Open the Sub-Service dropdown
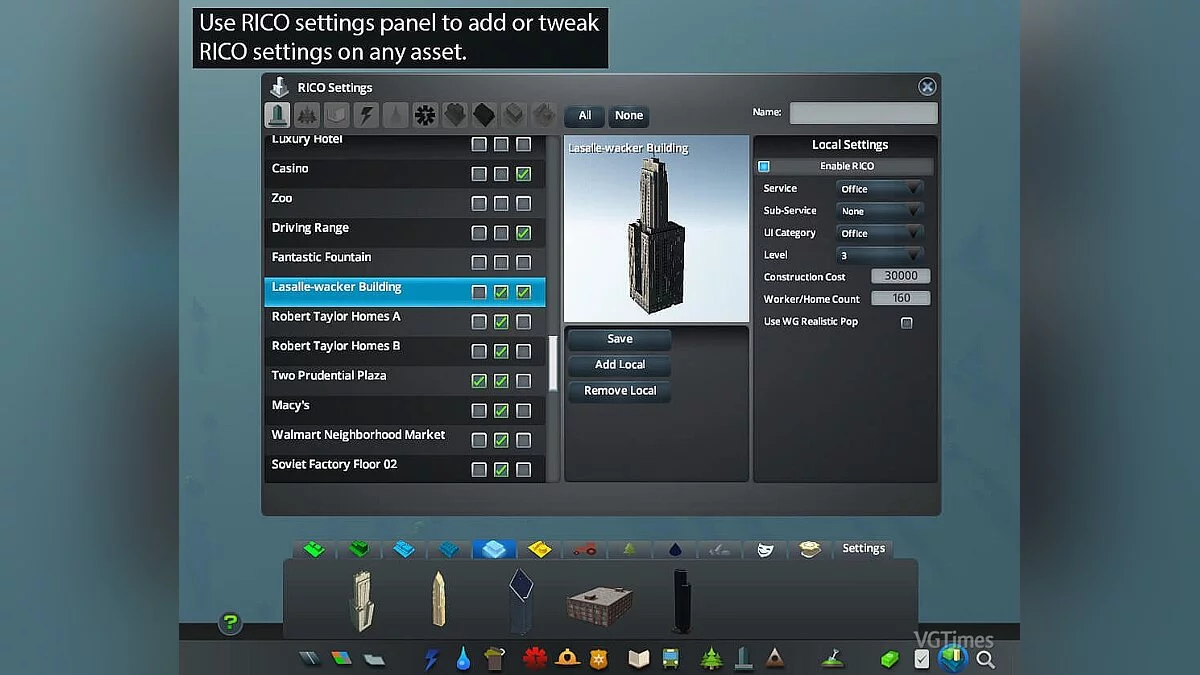 879,211
